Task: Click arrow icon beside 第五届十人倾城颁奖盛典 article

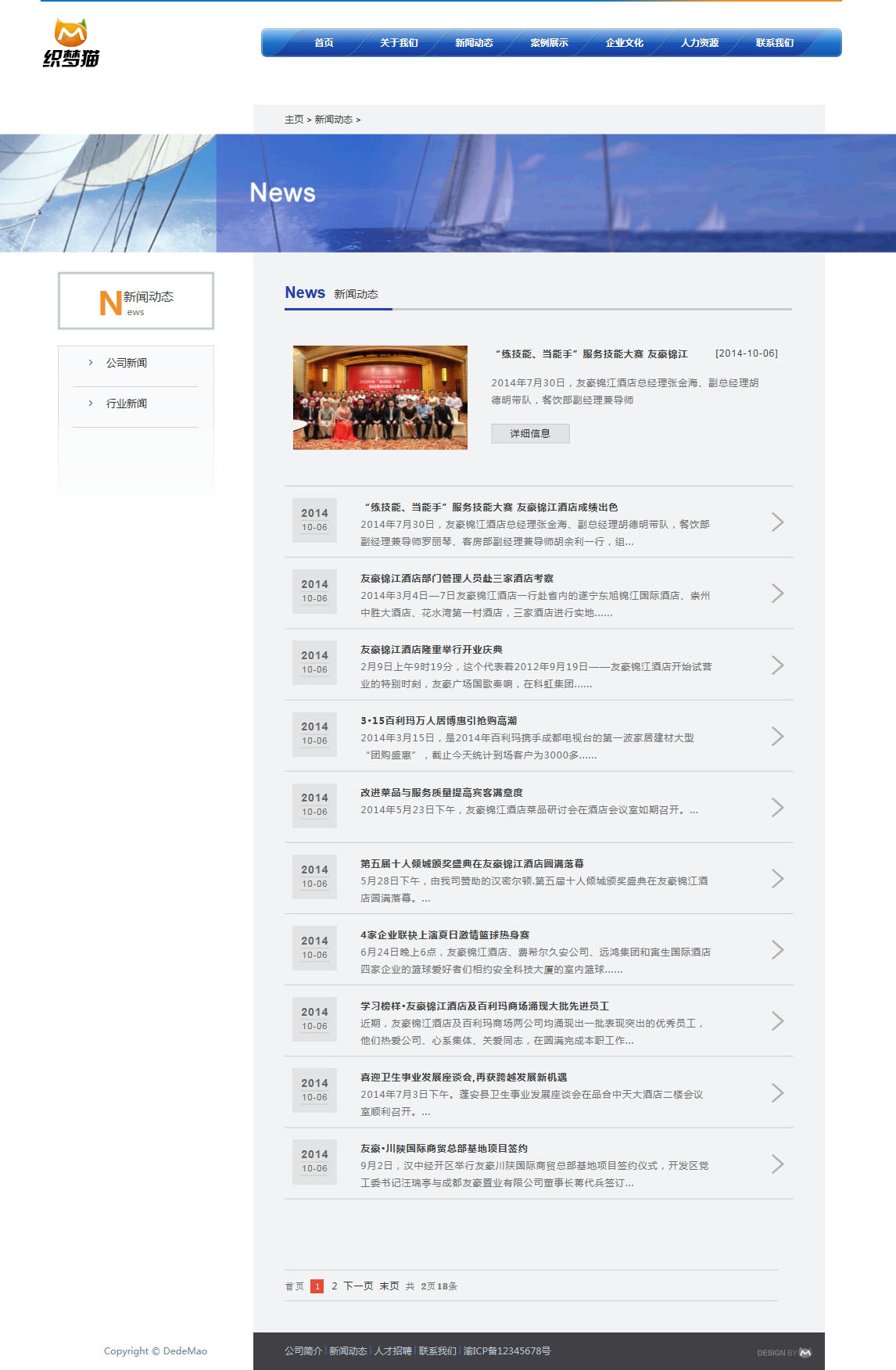Action: [777, 879]
